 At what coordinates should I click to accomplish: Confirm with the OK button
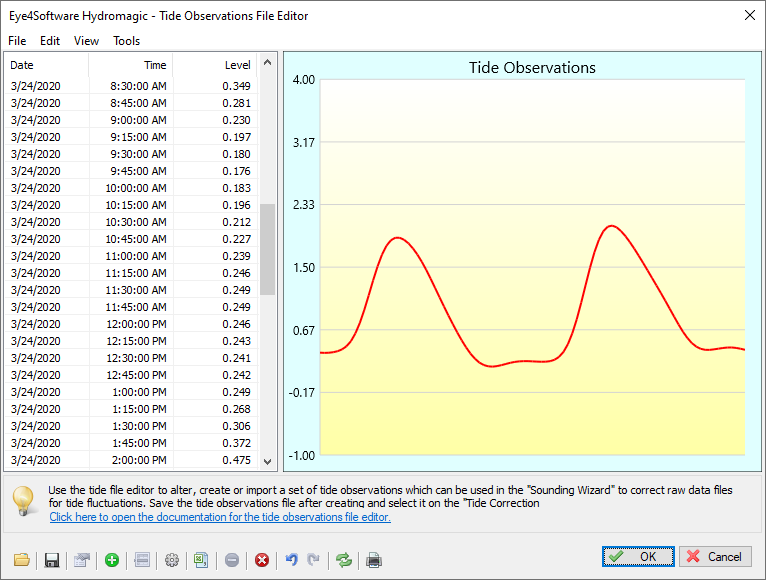(x=638, y=557)
